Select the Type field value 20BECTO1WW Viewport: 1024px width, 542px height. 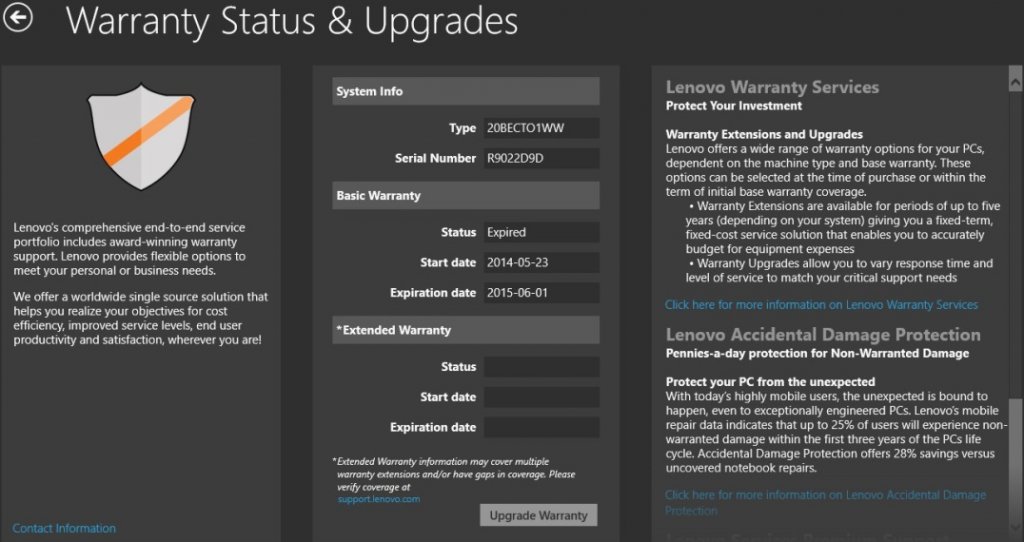click(x=541, y=128)
